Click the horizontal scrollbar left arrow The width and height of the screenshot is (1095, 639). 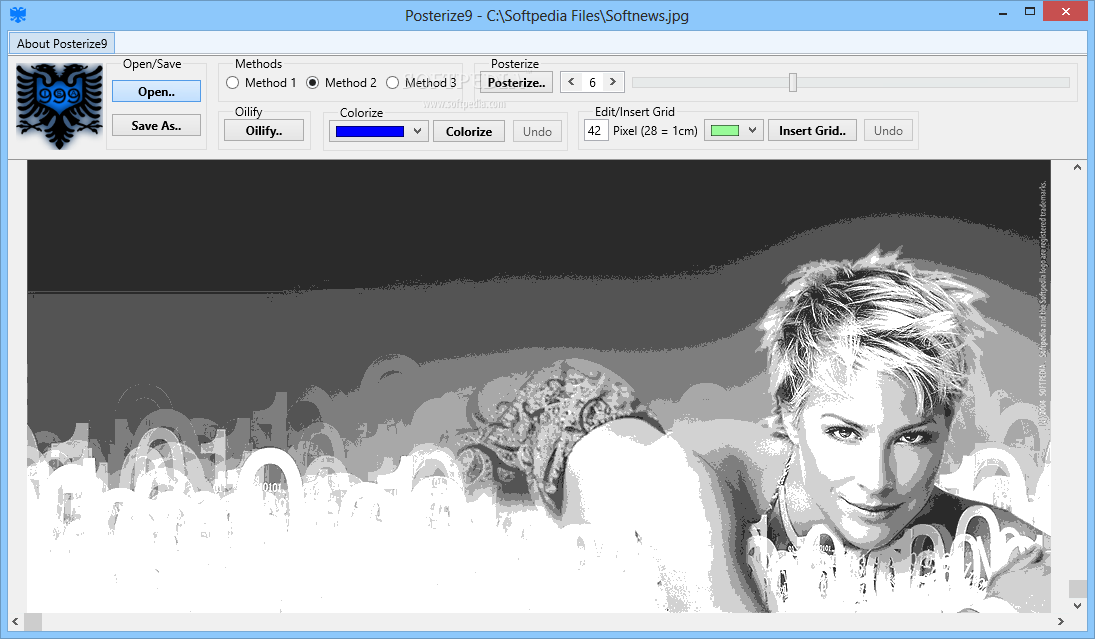tap(15, 622)
